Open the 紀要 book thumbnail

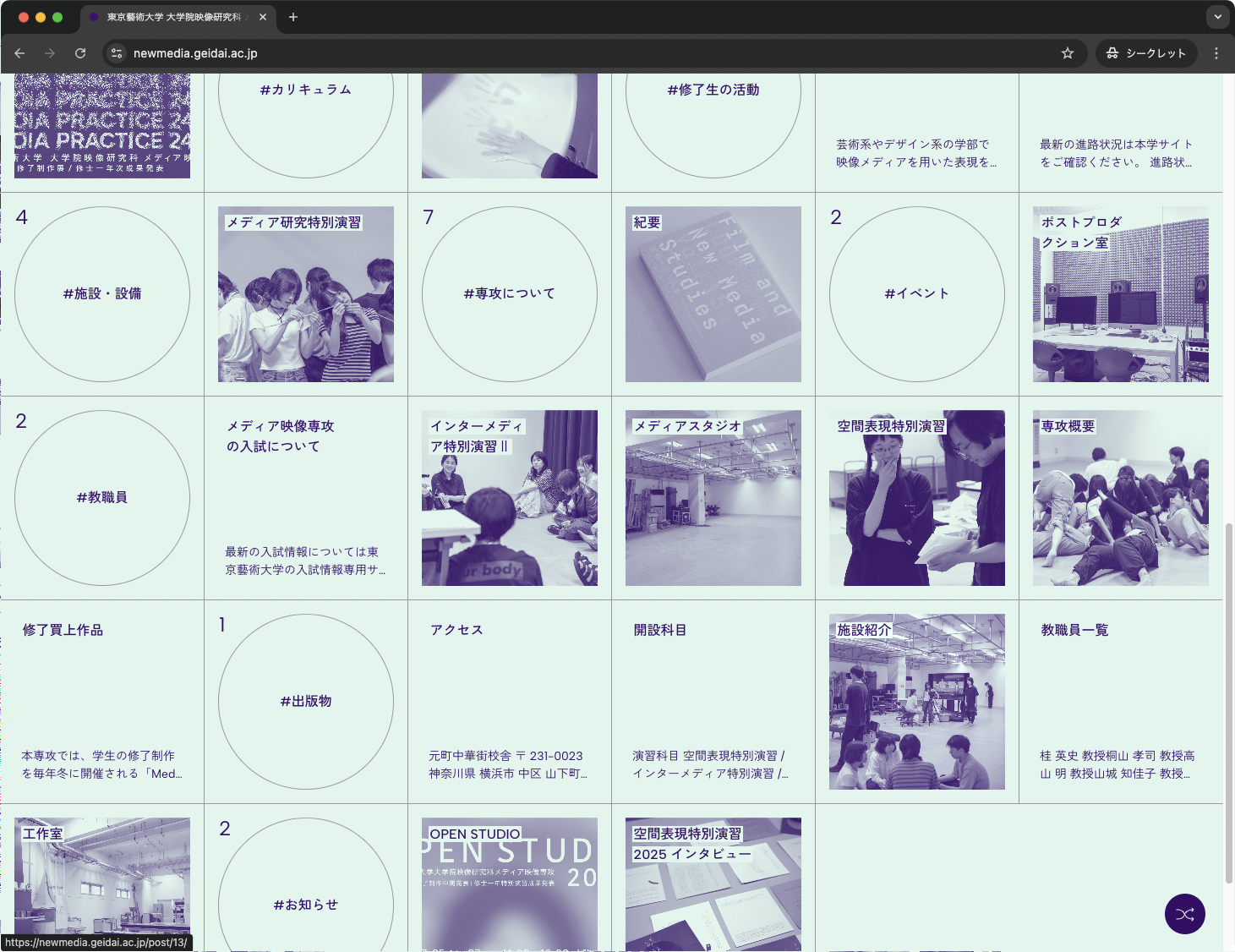(713, 294)
